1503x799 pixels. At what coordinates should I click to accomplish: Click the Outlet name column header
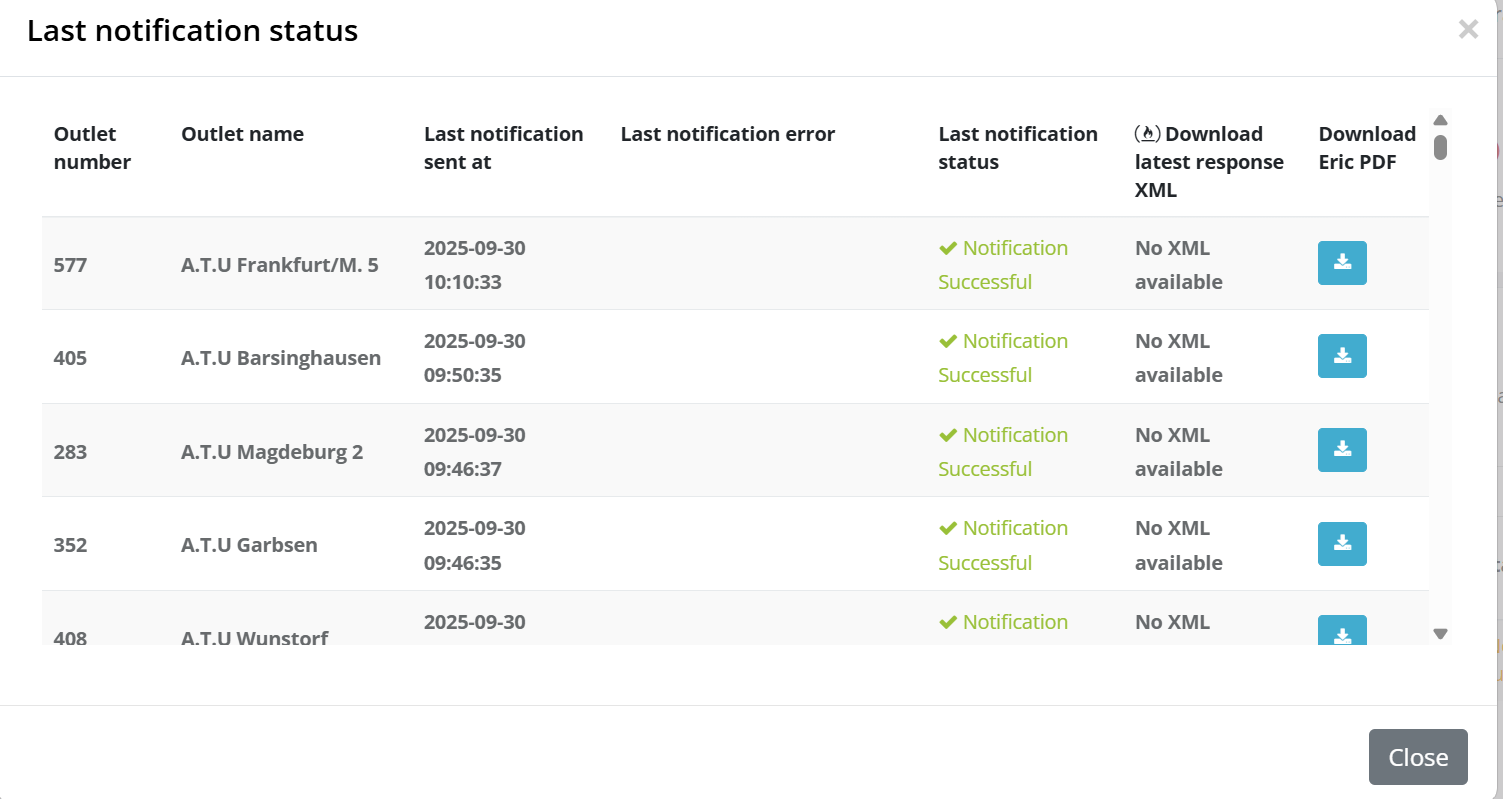click(242, 134)
